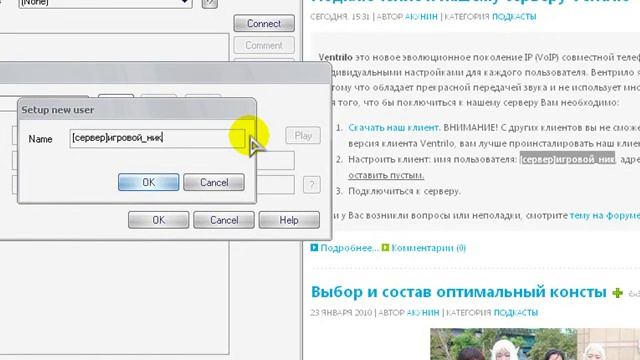
Task: Click the lower OK button next to Help
Action: (158, 220)
